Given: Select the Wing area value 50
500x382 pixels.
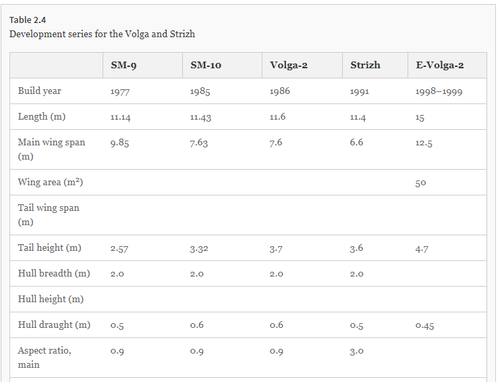Looking at the screenshot, I should [421, 183].
